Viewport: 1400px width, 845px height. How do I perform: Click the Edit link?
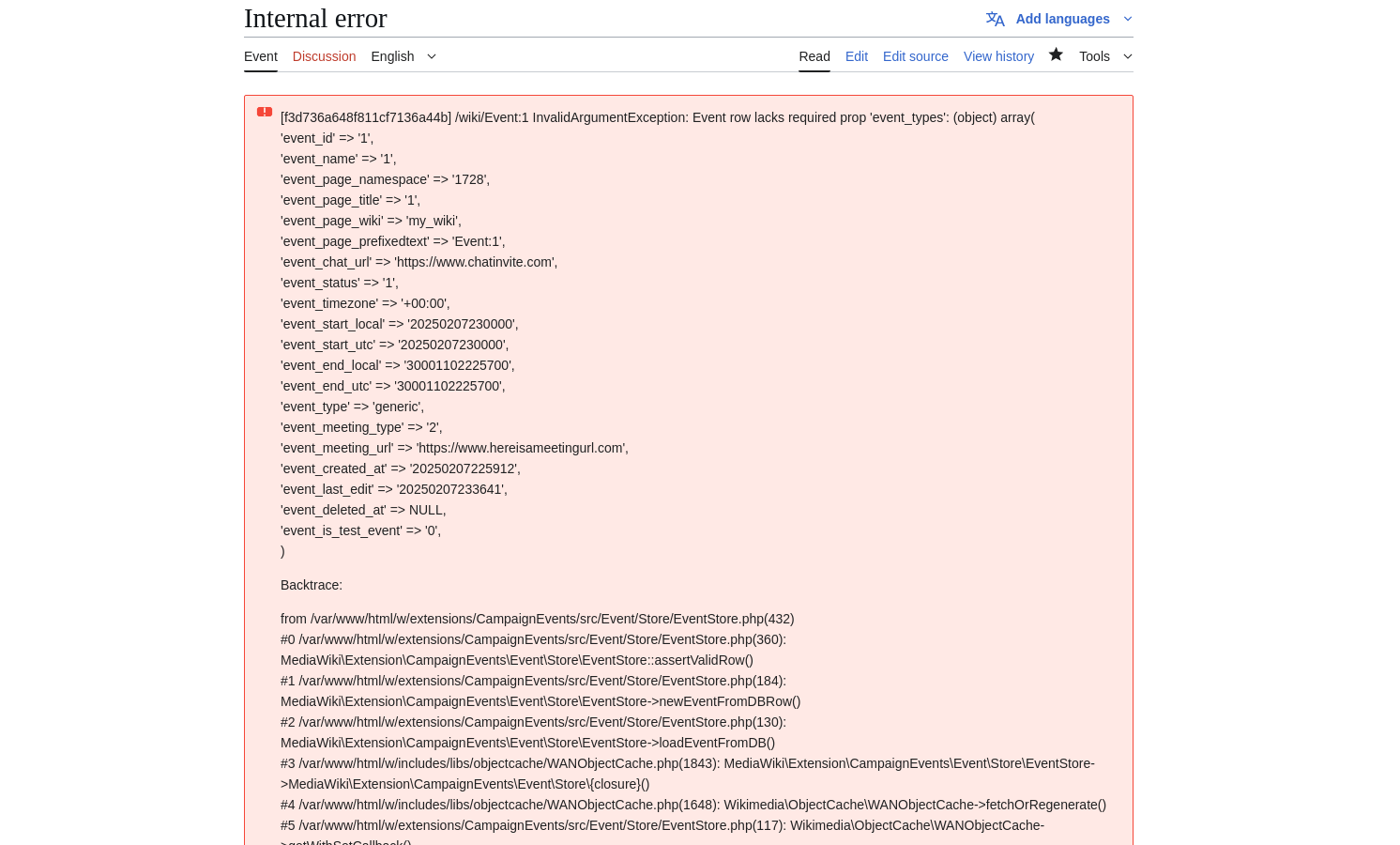pos(857,56)
